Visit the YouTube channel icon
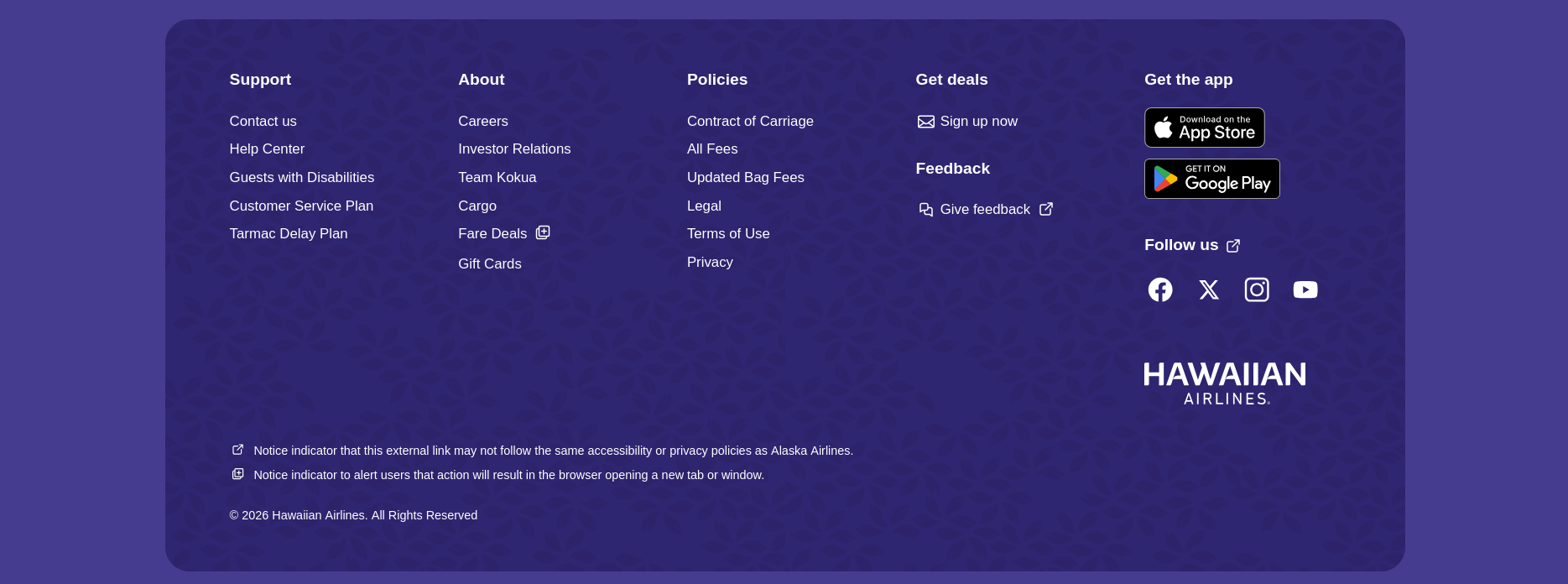Image resolution: width=1568 pixels, height=584 pixels. click(1305, 289)
